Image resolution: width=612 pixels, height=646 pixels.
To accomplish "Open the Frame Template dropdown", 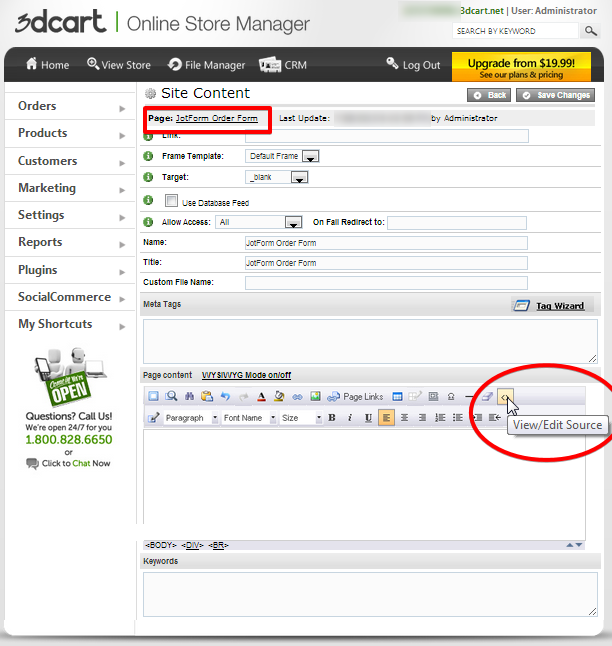I will click(x=310, y=156).
